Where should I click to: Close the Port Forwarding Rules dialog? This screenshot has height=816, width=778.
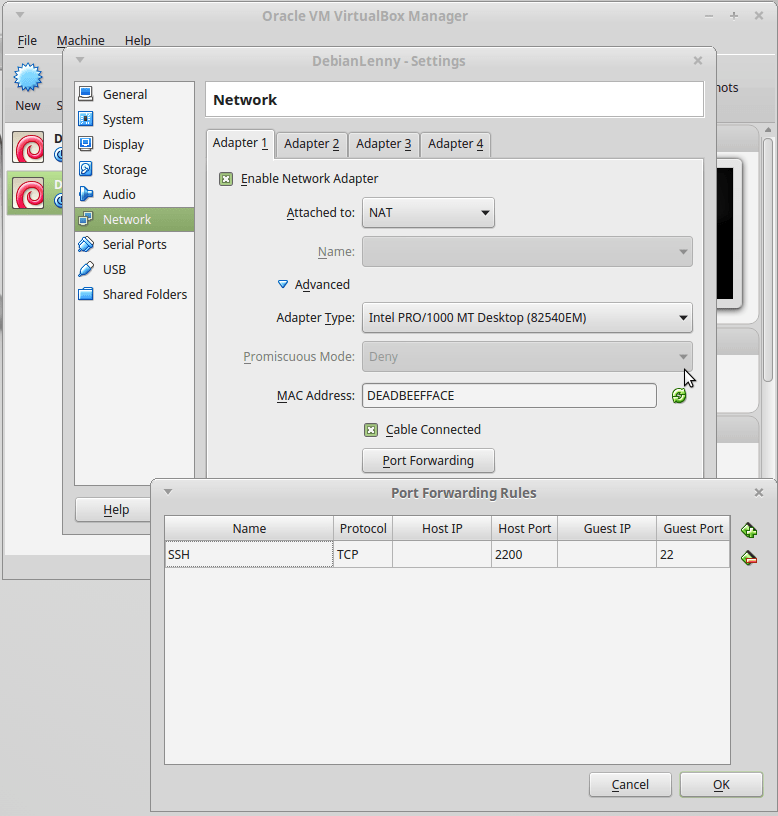point(759,492)
